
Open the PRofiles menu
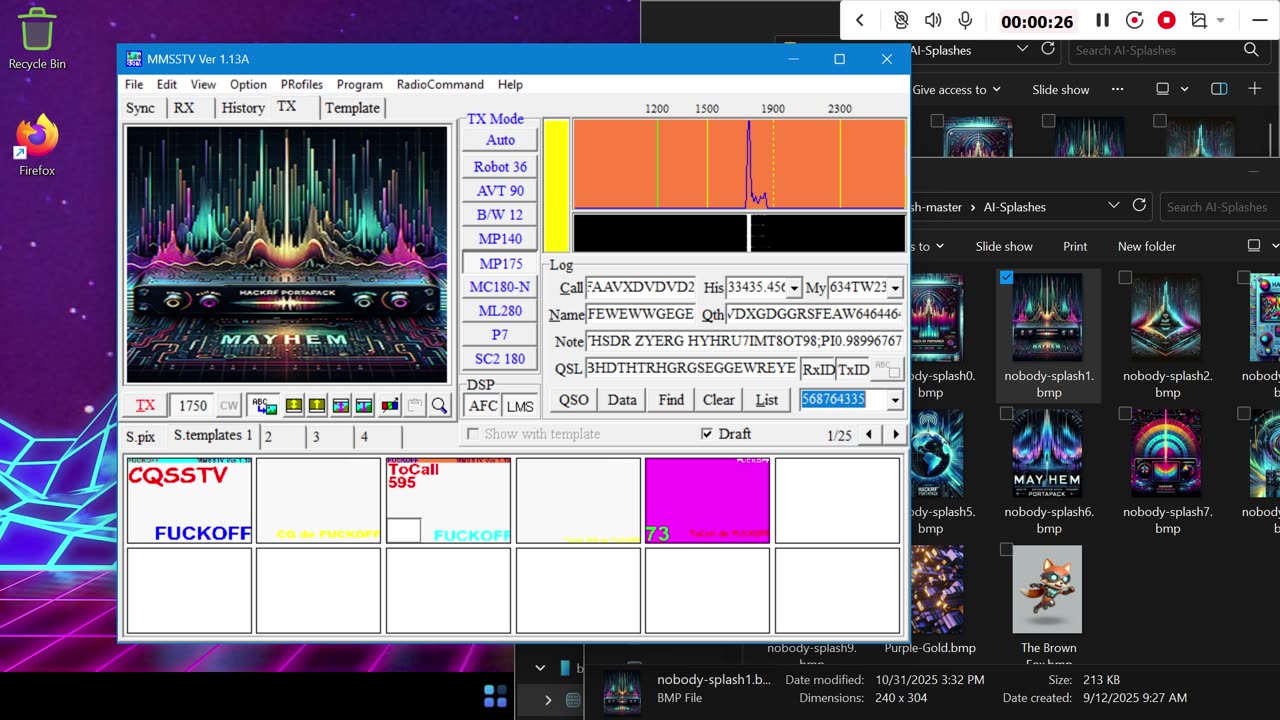point(302,85)
